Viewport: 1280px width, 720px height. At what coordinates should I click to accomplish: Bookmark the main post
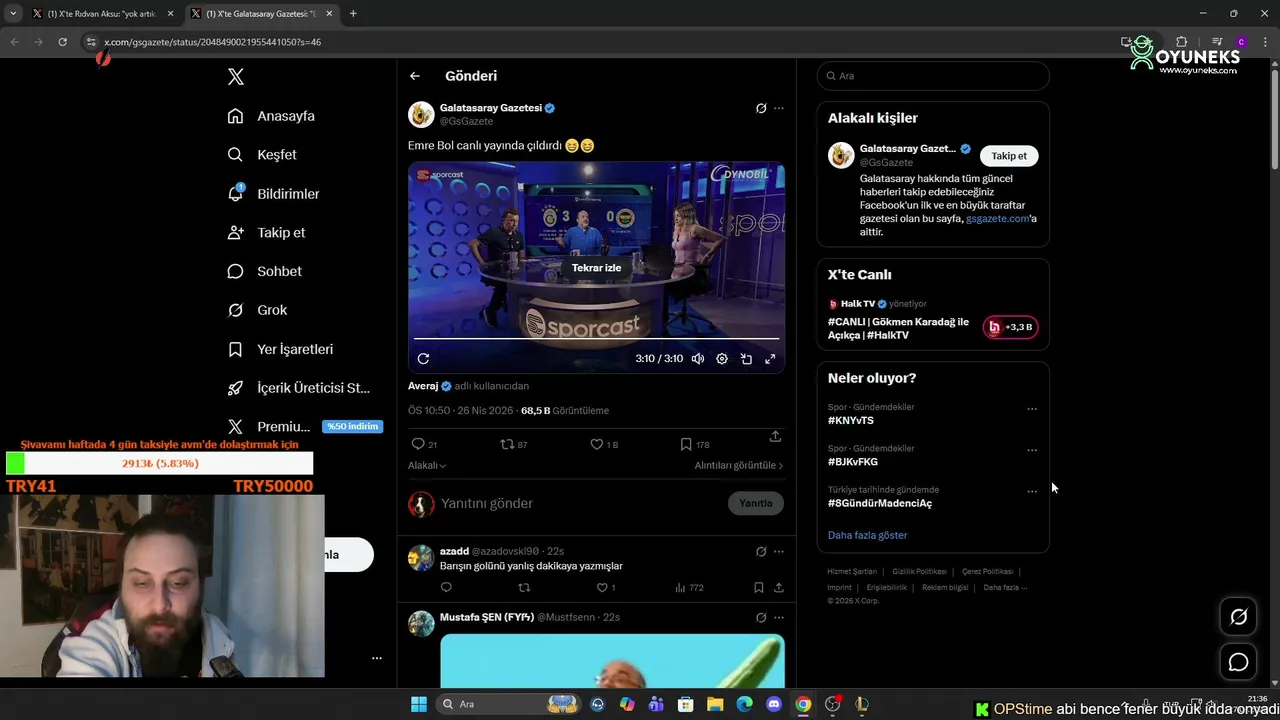point(694,444)
